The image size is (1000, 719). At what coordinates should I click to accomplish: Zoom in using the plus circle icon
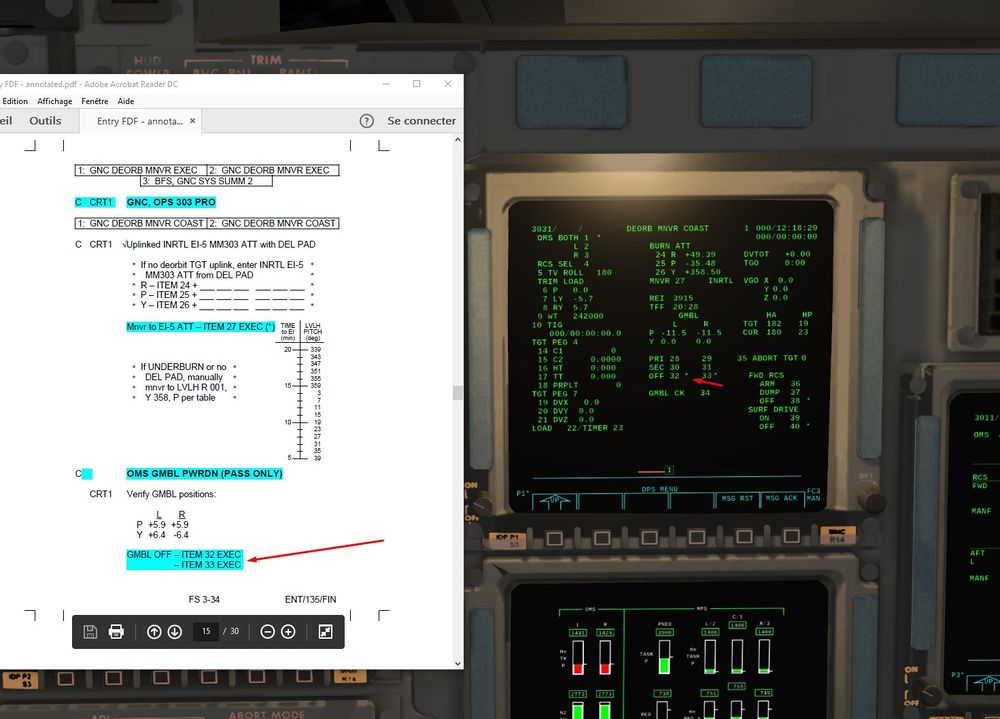pyautogui.click(x=288, y=632)
